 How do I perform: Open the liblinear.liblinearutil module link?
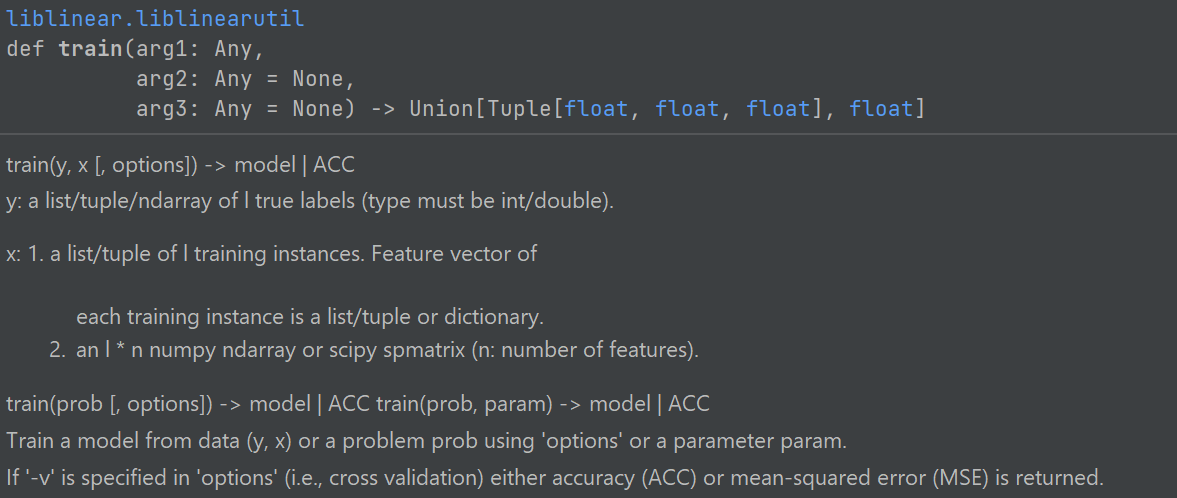(155, 18)
